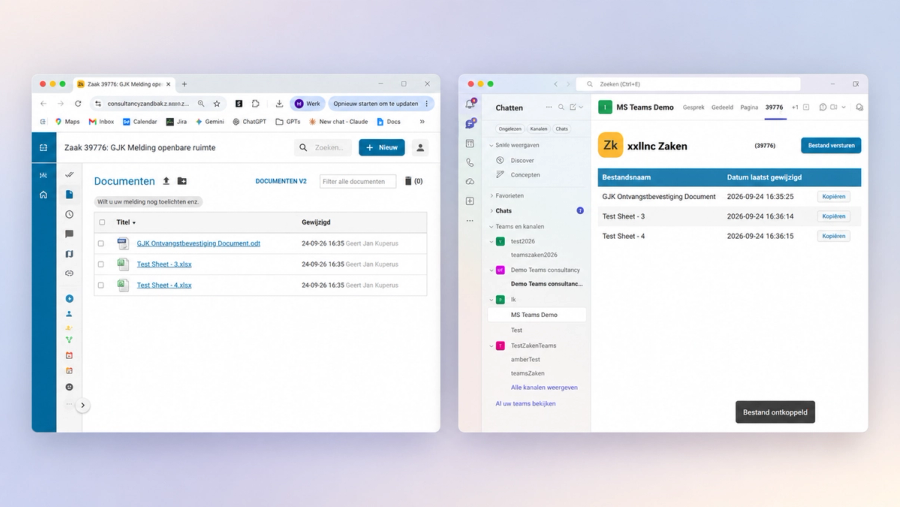Switch to Gesprek tab
Image resolution: width=900 pixels, height=507 pixels.
[x=693, y=107]
